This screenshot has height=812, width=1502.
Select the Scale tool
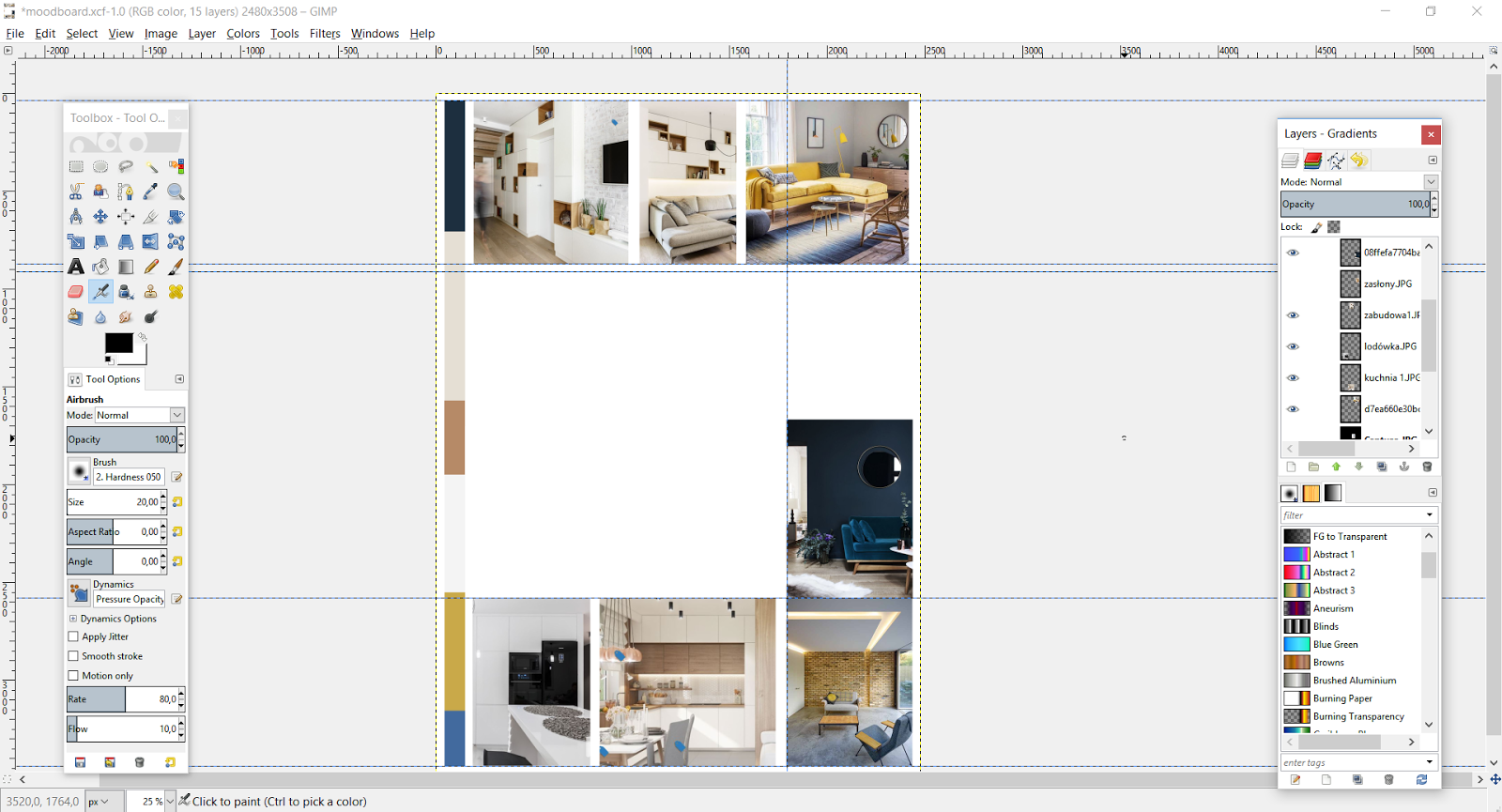tap(76, 242)
